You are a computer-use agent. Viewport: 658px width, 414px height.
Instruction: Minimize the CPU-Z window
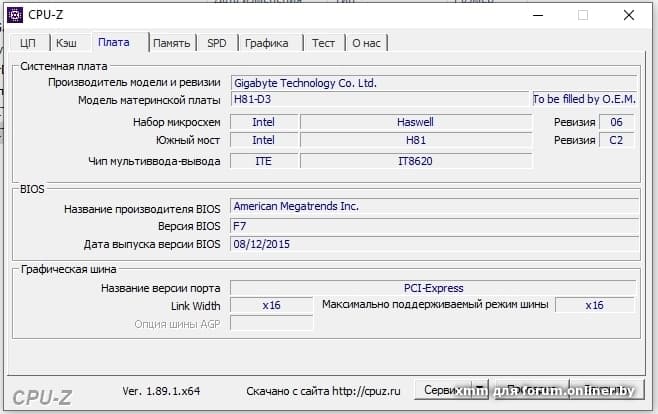538,16
